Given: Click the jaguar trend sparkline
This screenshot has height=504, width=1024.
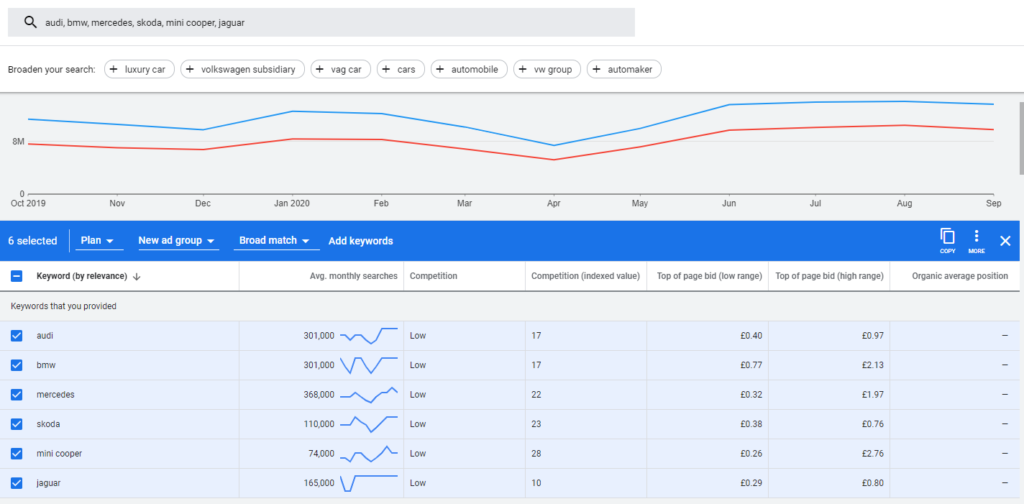Looking at the screenshot, I should point(369,483).
